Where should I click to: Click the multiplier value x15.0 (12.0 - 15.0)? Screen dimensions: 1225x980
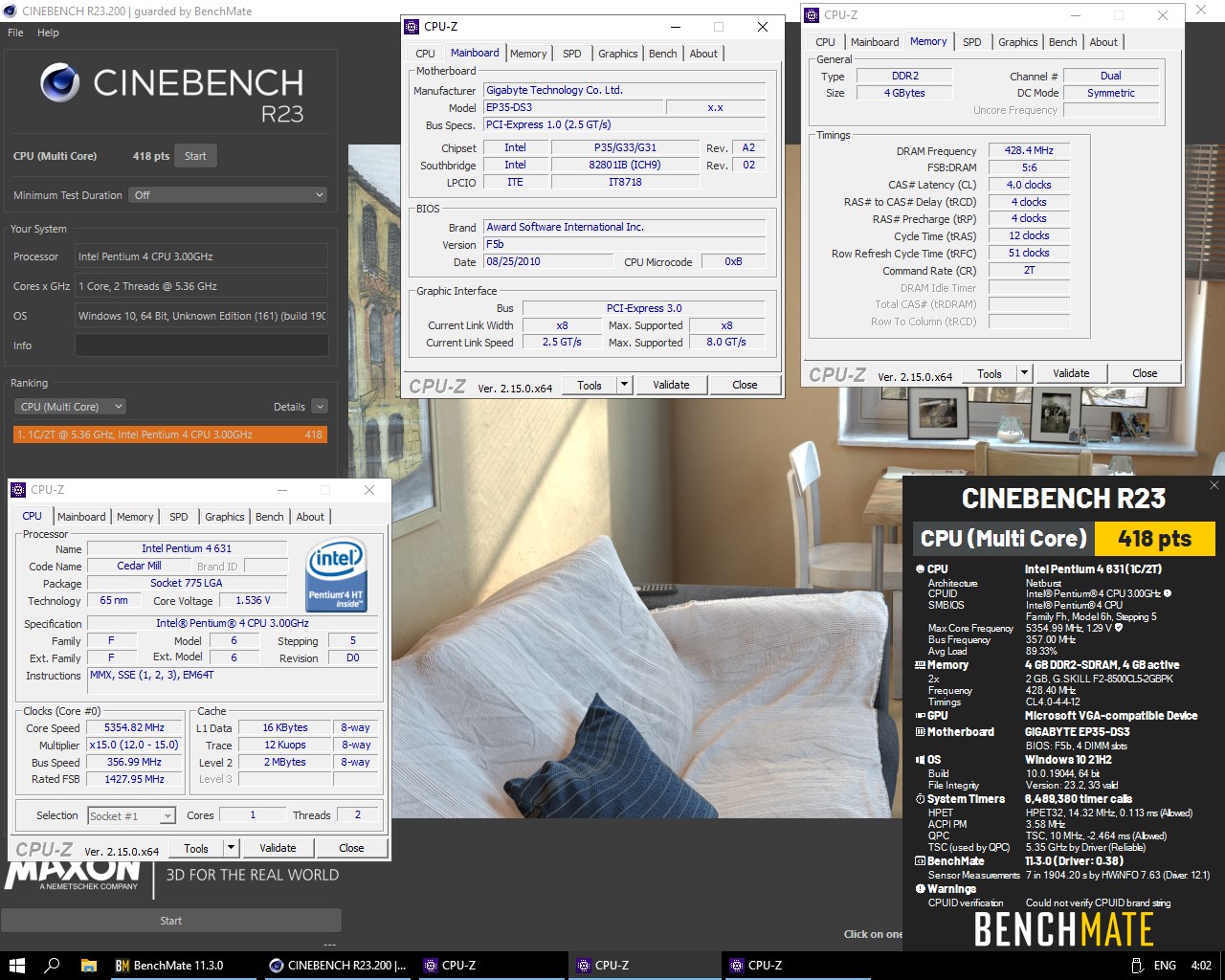point(134,746)
